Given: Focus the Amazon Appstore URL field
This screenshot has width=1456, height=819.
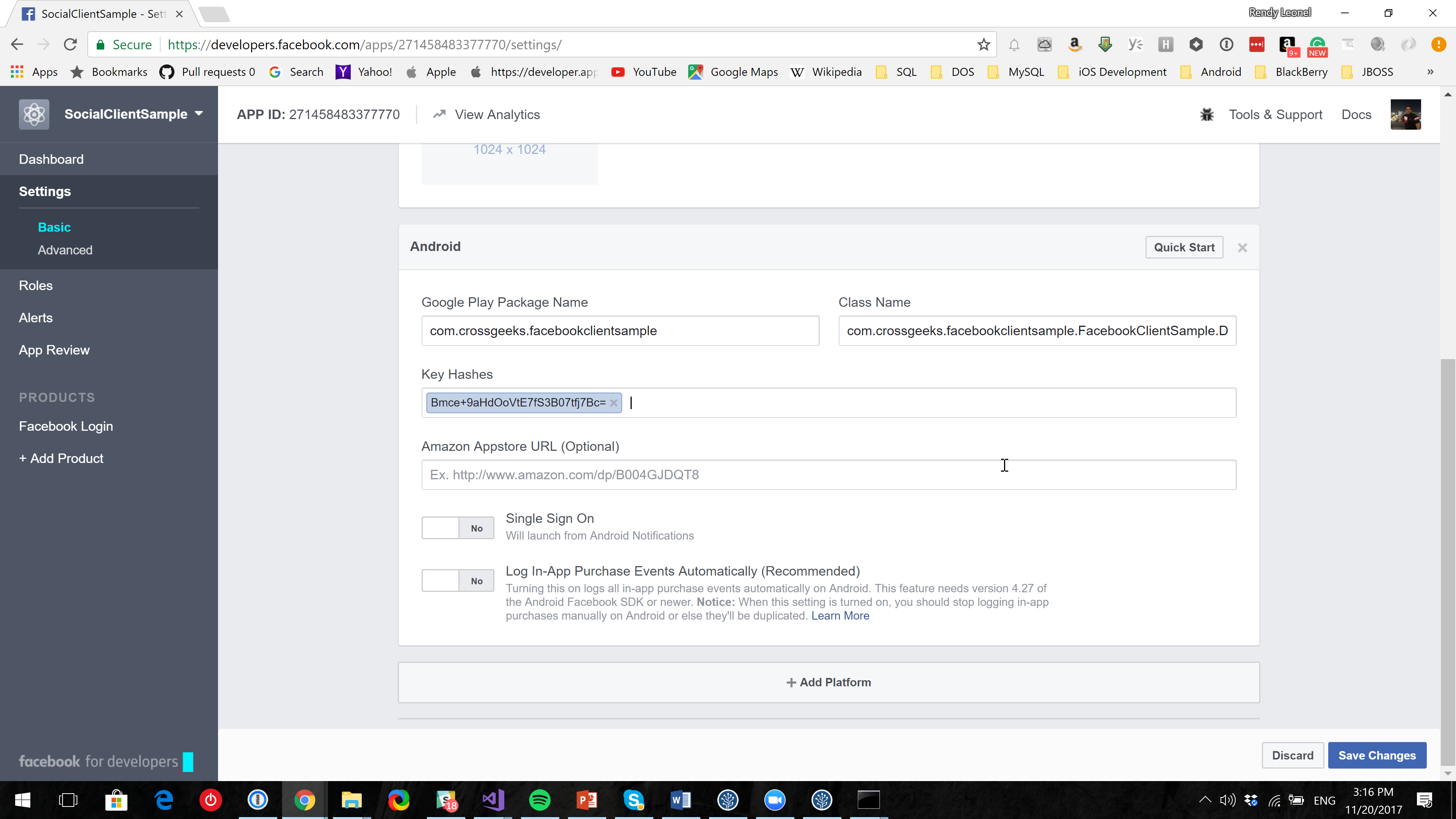Looking at the screenshot, I should (828, 475).
